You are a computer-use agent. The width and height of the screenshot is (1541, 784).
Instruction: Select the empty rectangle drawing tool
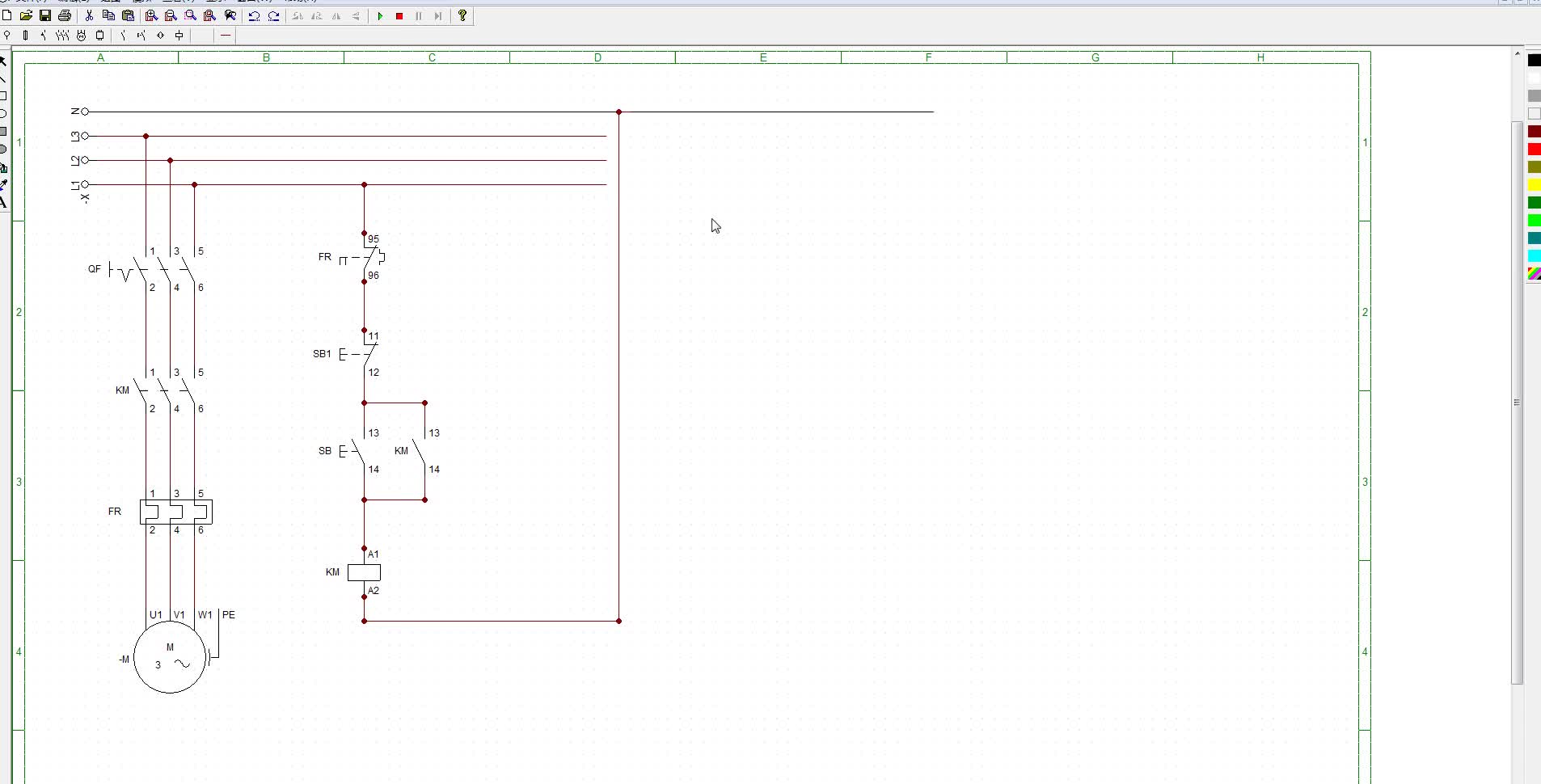coord(3,96)
